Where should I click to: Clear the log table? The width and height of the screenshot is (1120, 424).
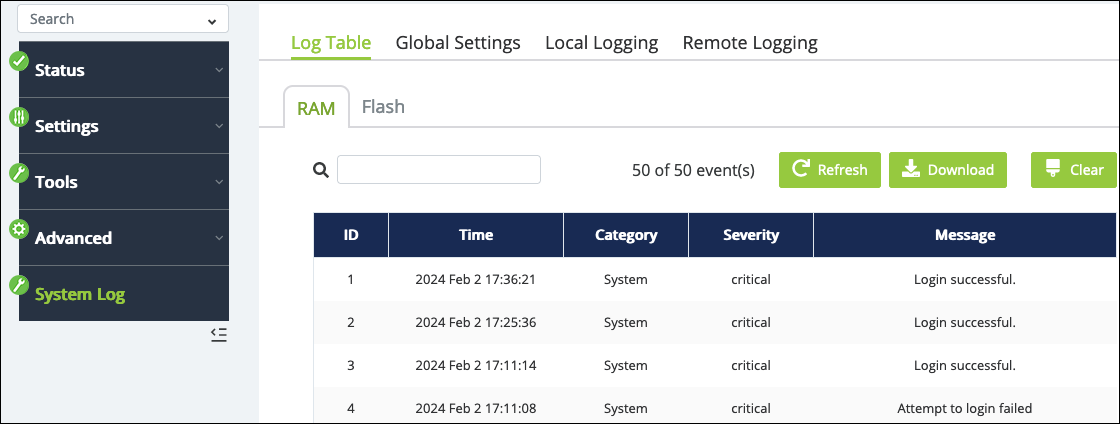click(x=1074, y=170)
